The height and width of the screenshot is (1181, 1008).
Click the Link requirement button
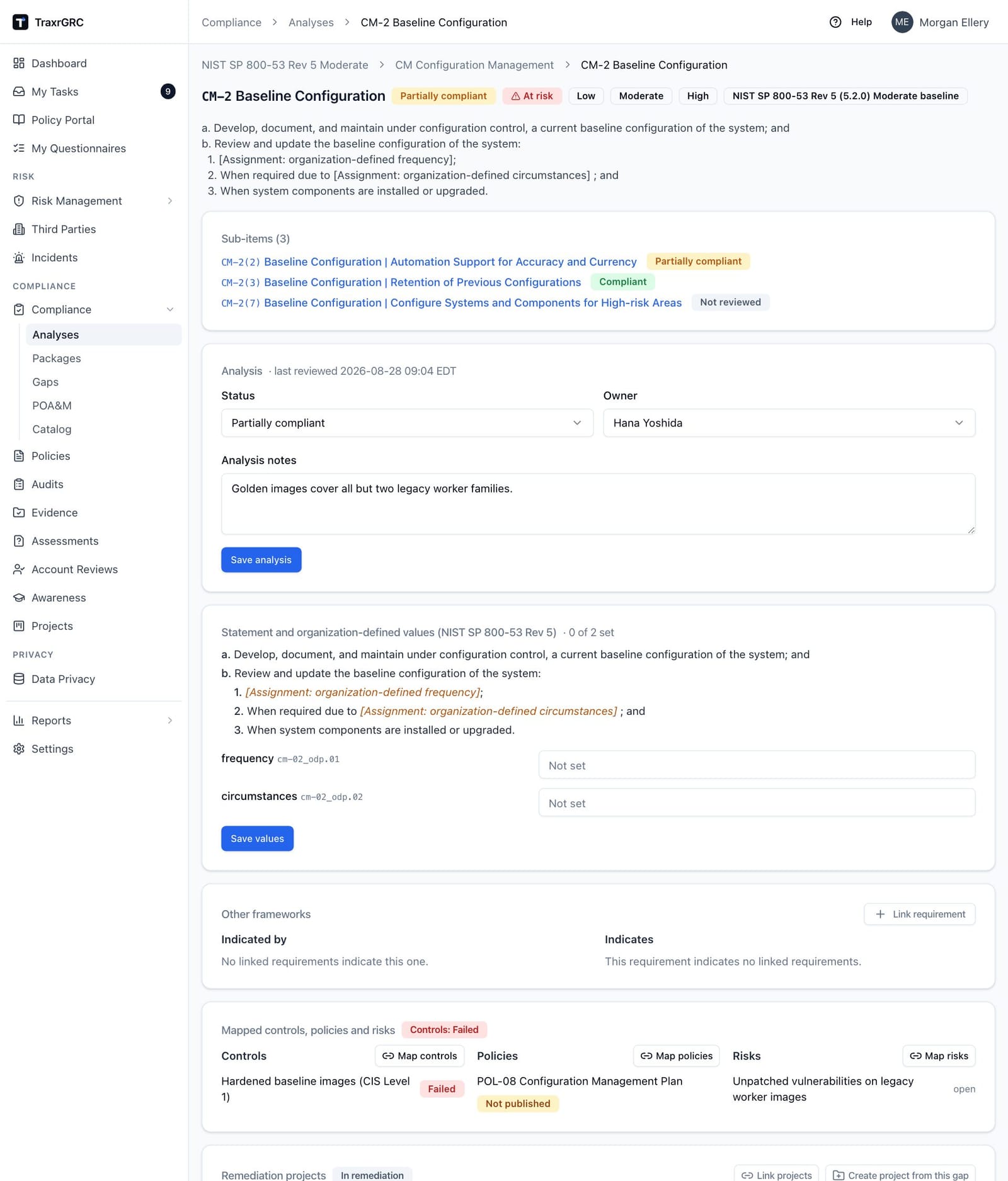919,914
